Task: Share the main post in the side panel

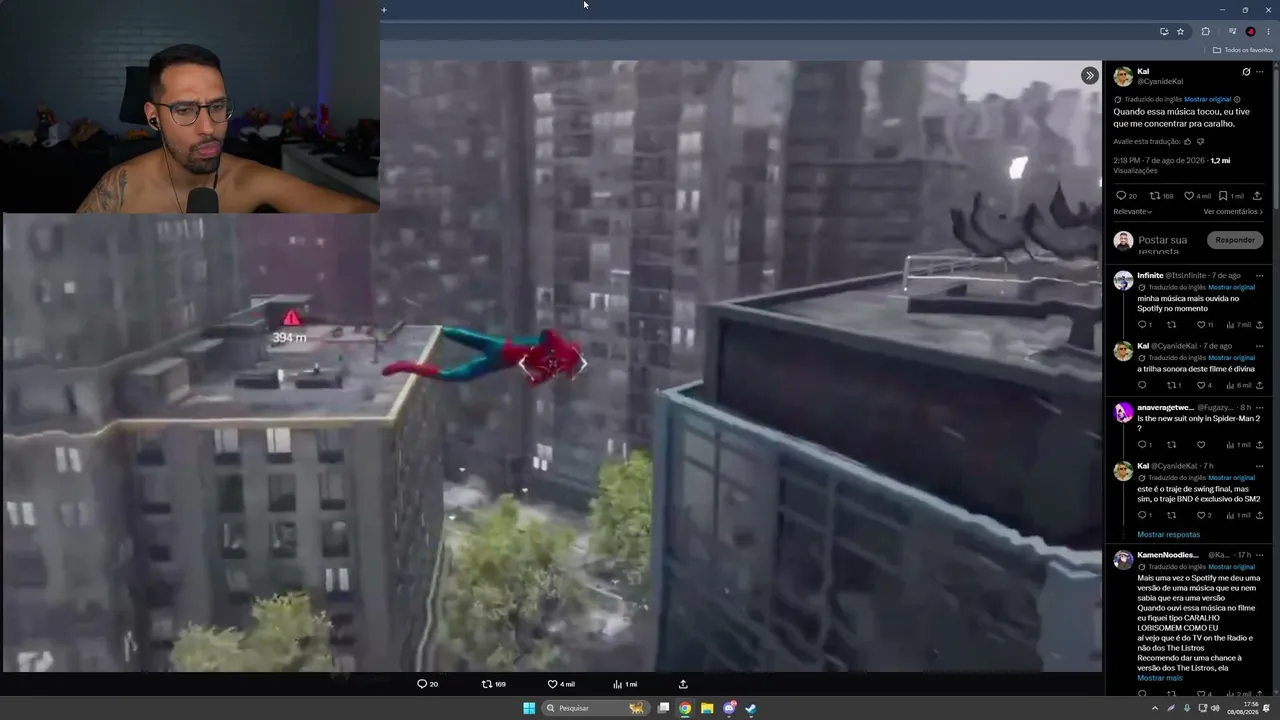Action: (1257, 196)
